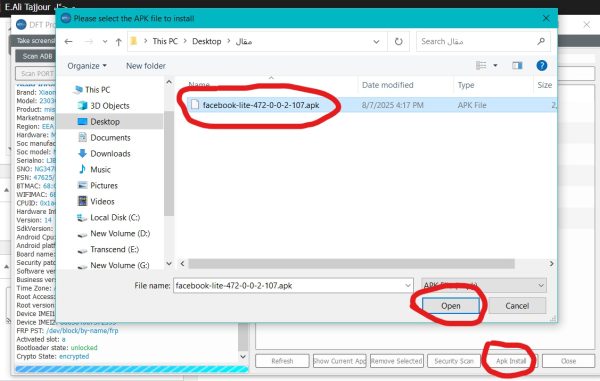The height and width of the screenshot is (381, 600).
Task: Go back in the file dialog
Action: point(68,41)
